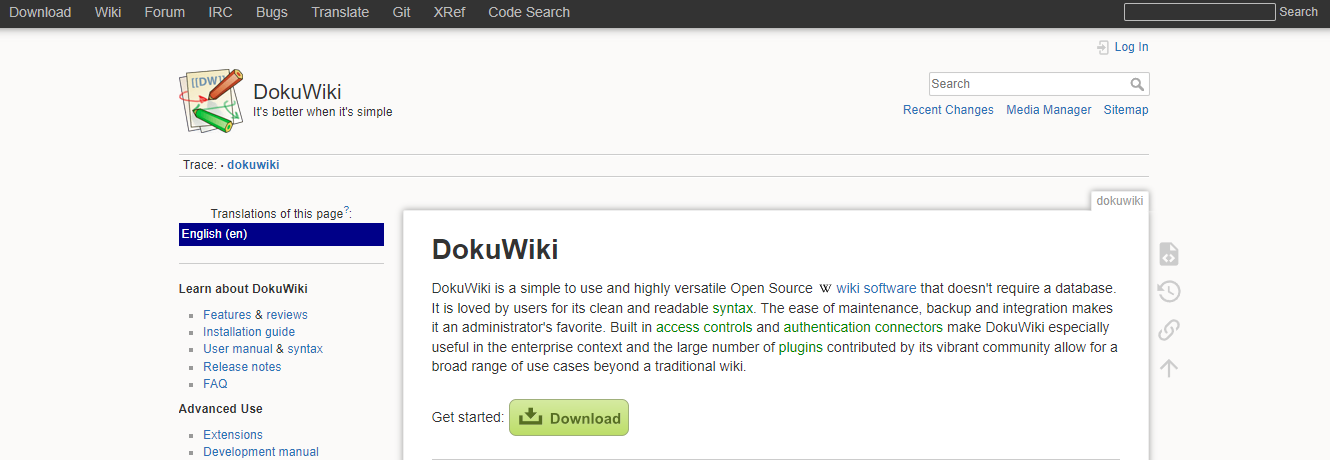The height and width of the screenshot is (460, 1330).
Task: Click access controls link
Action: pos(704,327)
